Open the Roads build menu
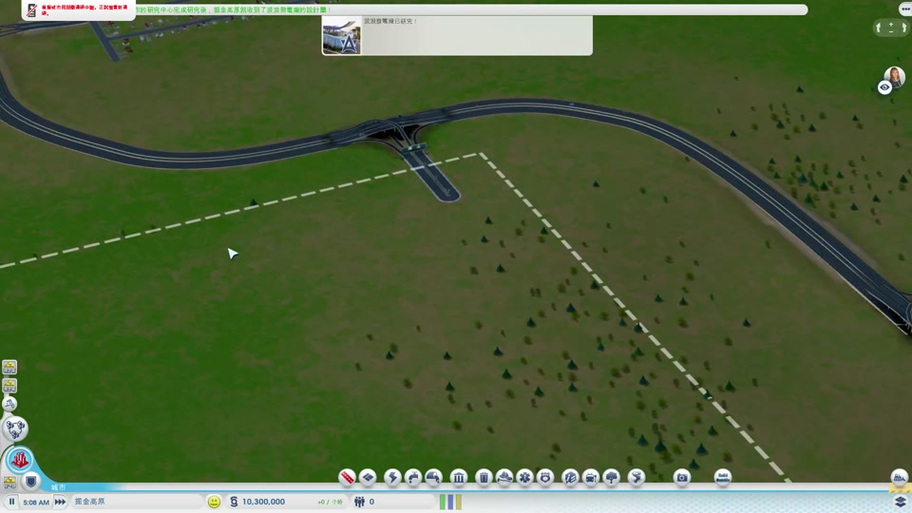 [347, 478]
